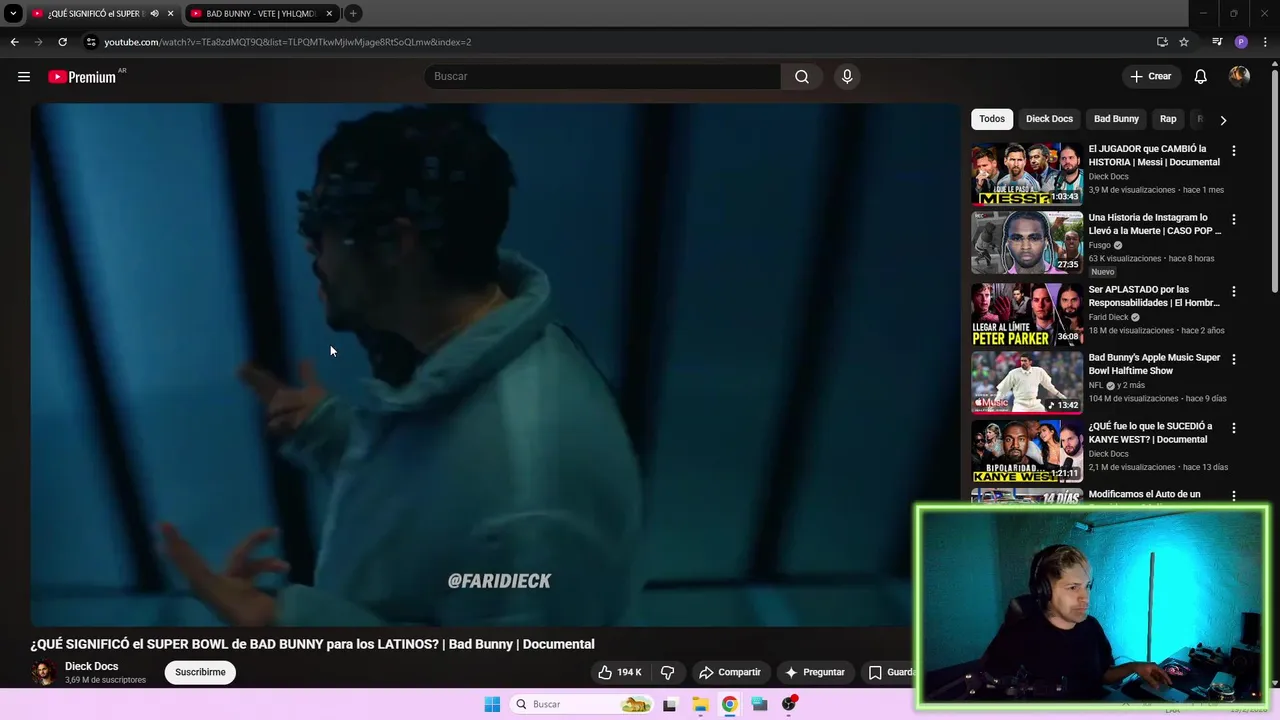Click the main video player
The width and height of the screenshot is (1280, 720).
coord(495,365)
